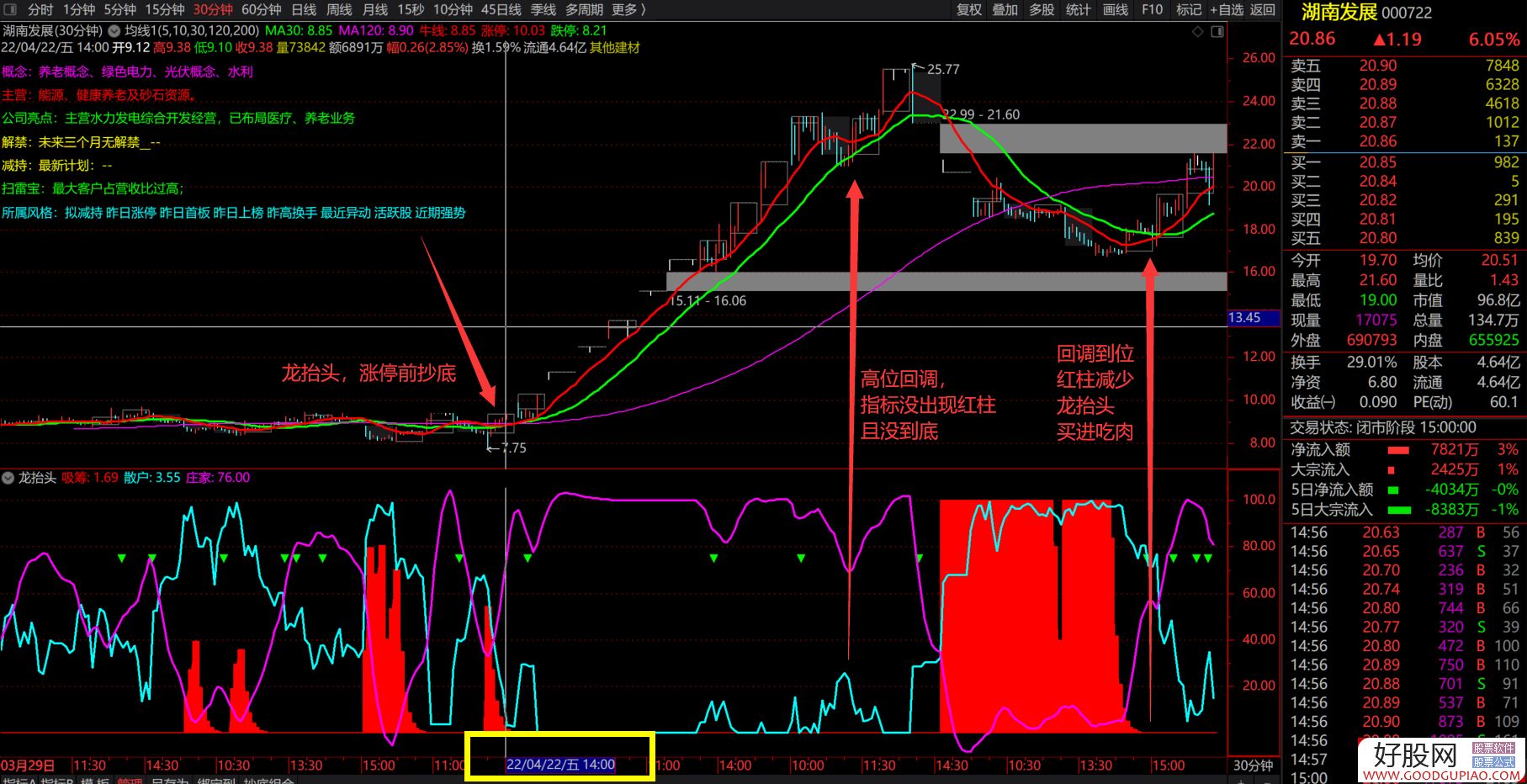The image size is (1527, 784).
Task: Click the 叠加 overlay button
Action: point(1005,9)
